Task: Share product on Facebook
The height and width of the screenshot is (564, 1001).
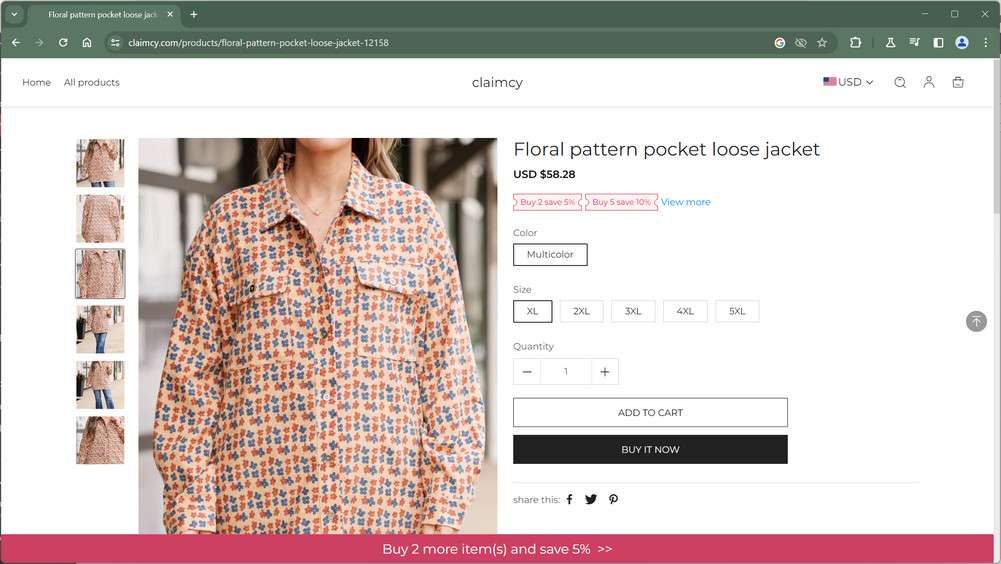Action: click(x=570, y=499)
